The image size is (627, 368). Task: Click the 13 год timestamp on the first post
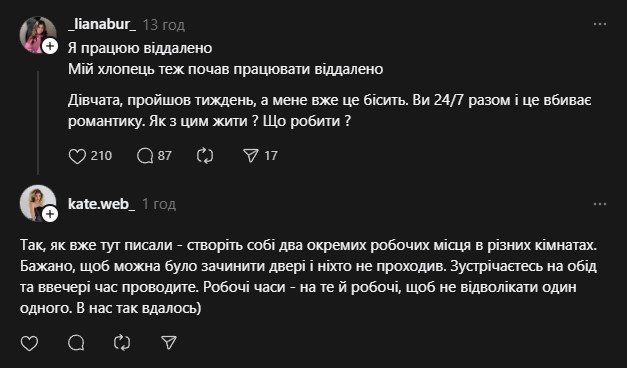tap(164, 25)
